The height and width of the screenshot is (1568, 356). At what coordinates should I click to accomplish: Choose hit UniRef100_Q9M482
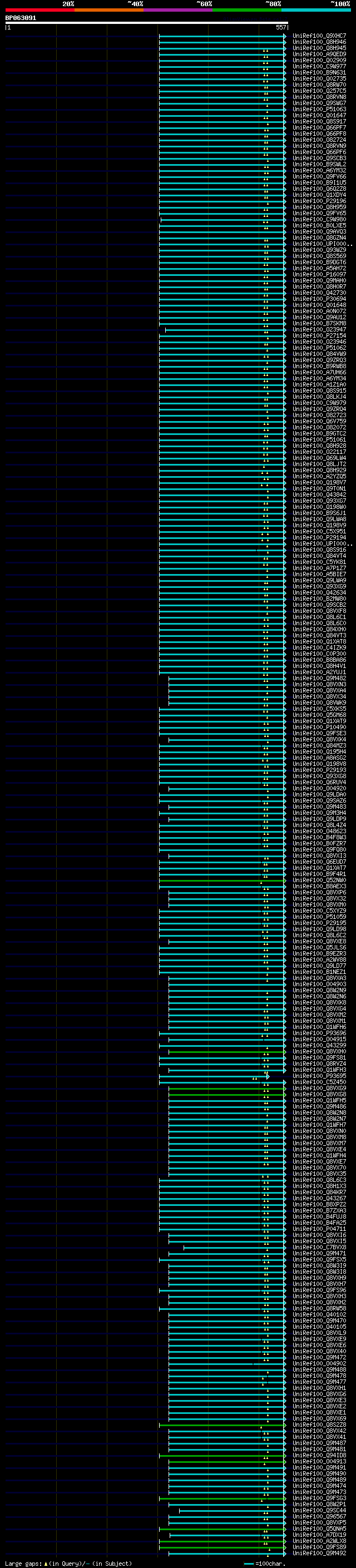pos(319,678)
